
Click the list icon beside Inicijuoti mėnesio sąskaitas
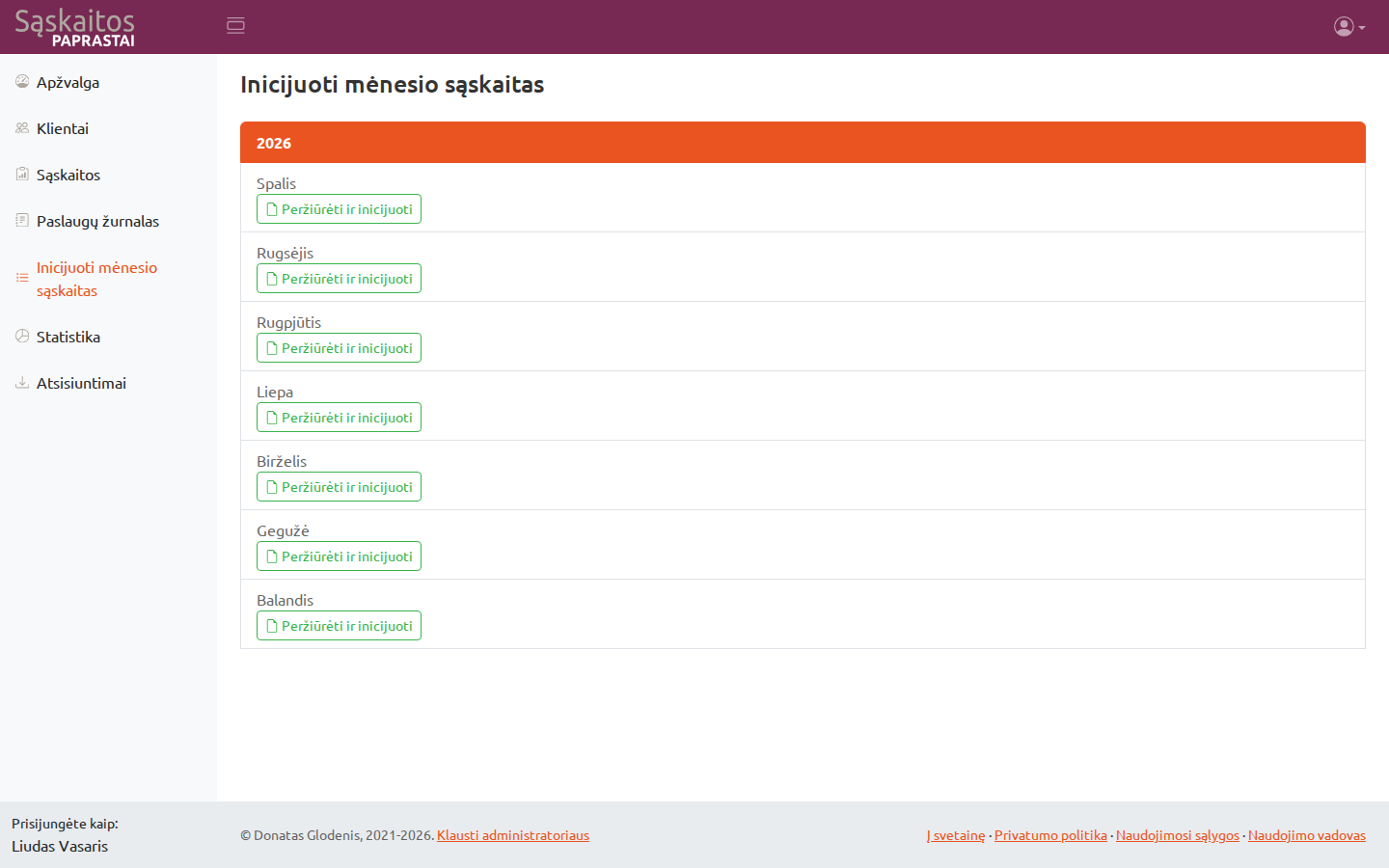pos(22,279)
